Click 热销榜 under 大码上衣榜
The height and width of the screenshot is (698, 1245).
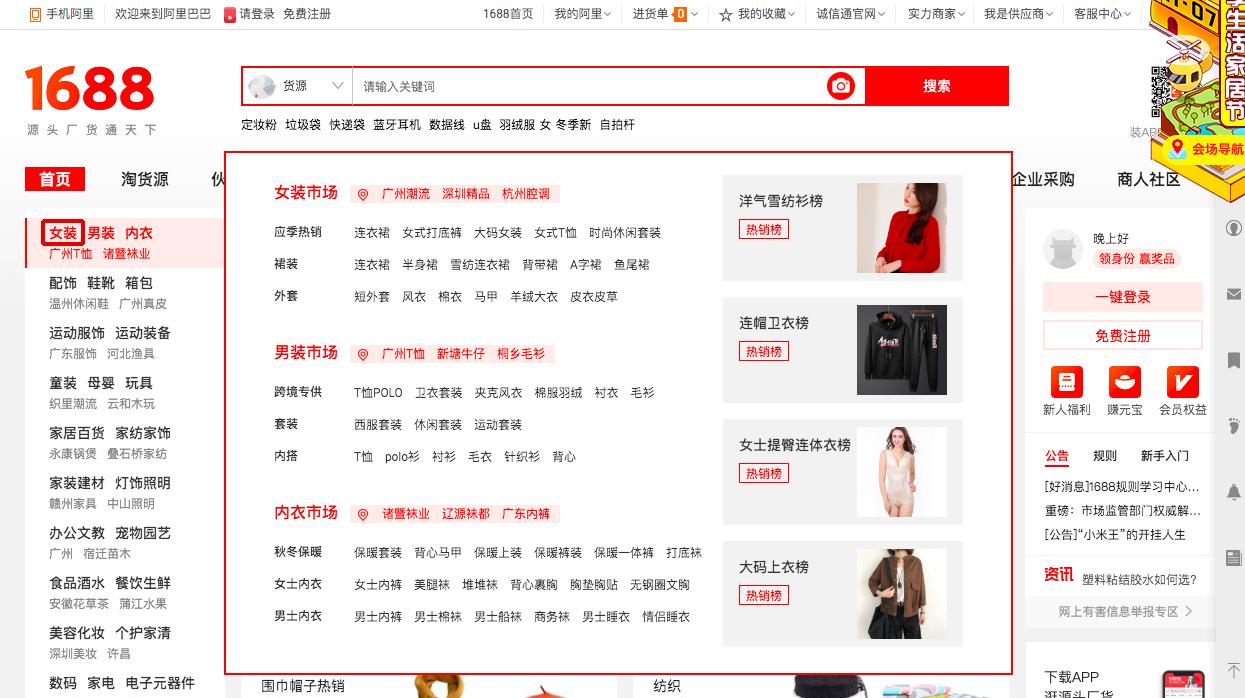click(764, 595)
